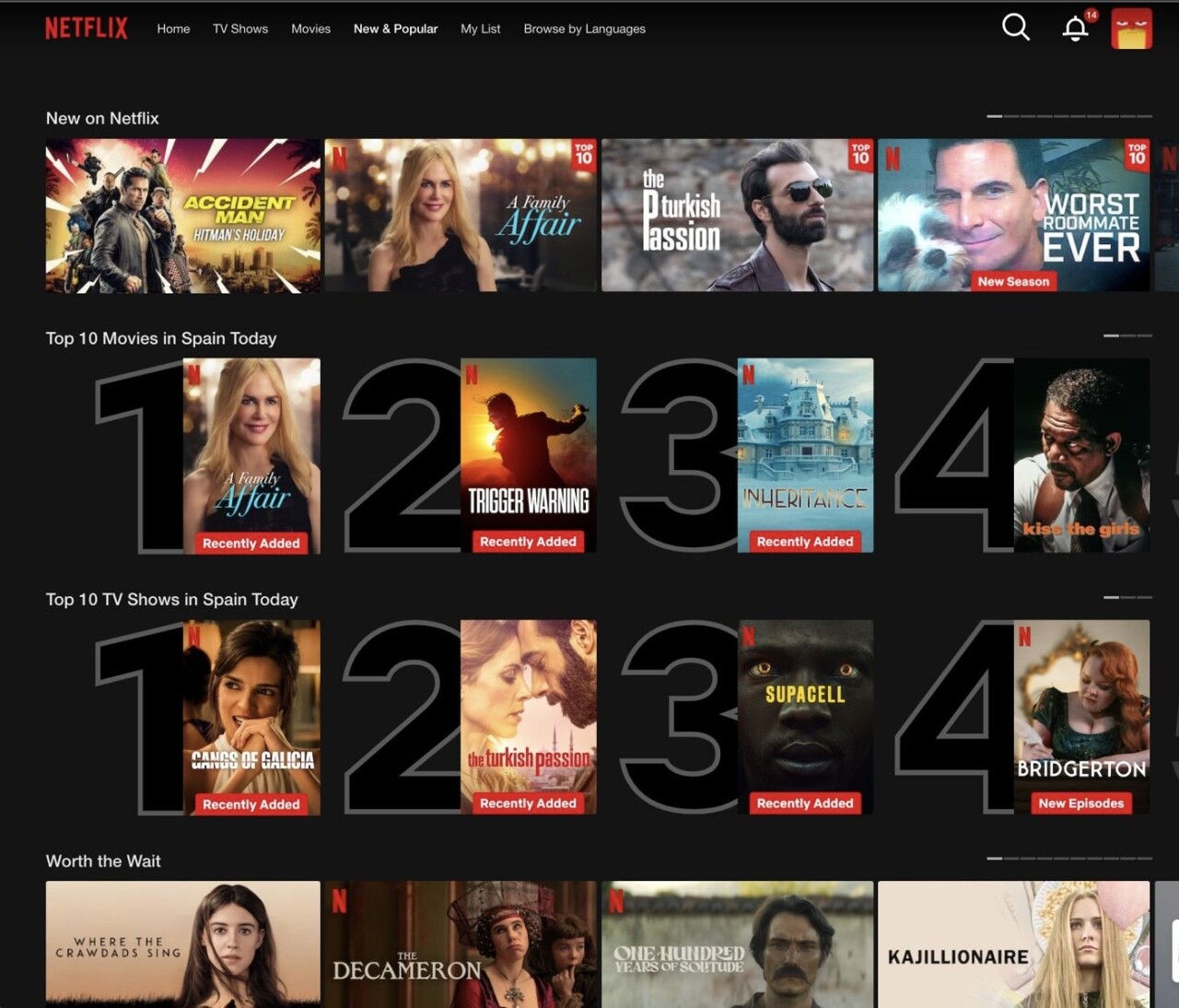Open the search magnifier icon

tap(1015, 28)
